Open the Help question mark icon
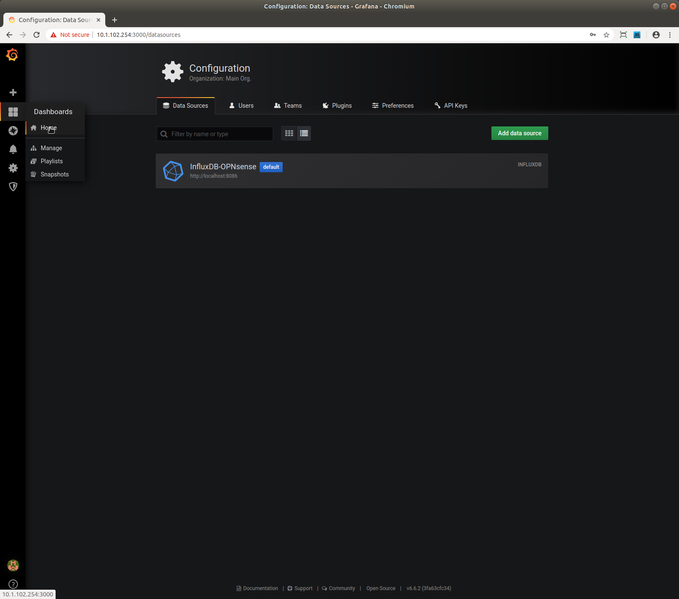The height and width of the screenshot is (599, 679). coord(13,584)
